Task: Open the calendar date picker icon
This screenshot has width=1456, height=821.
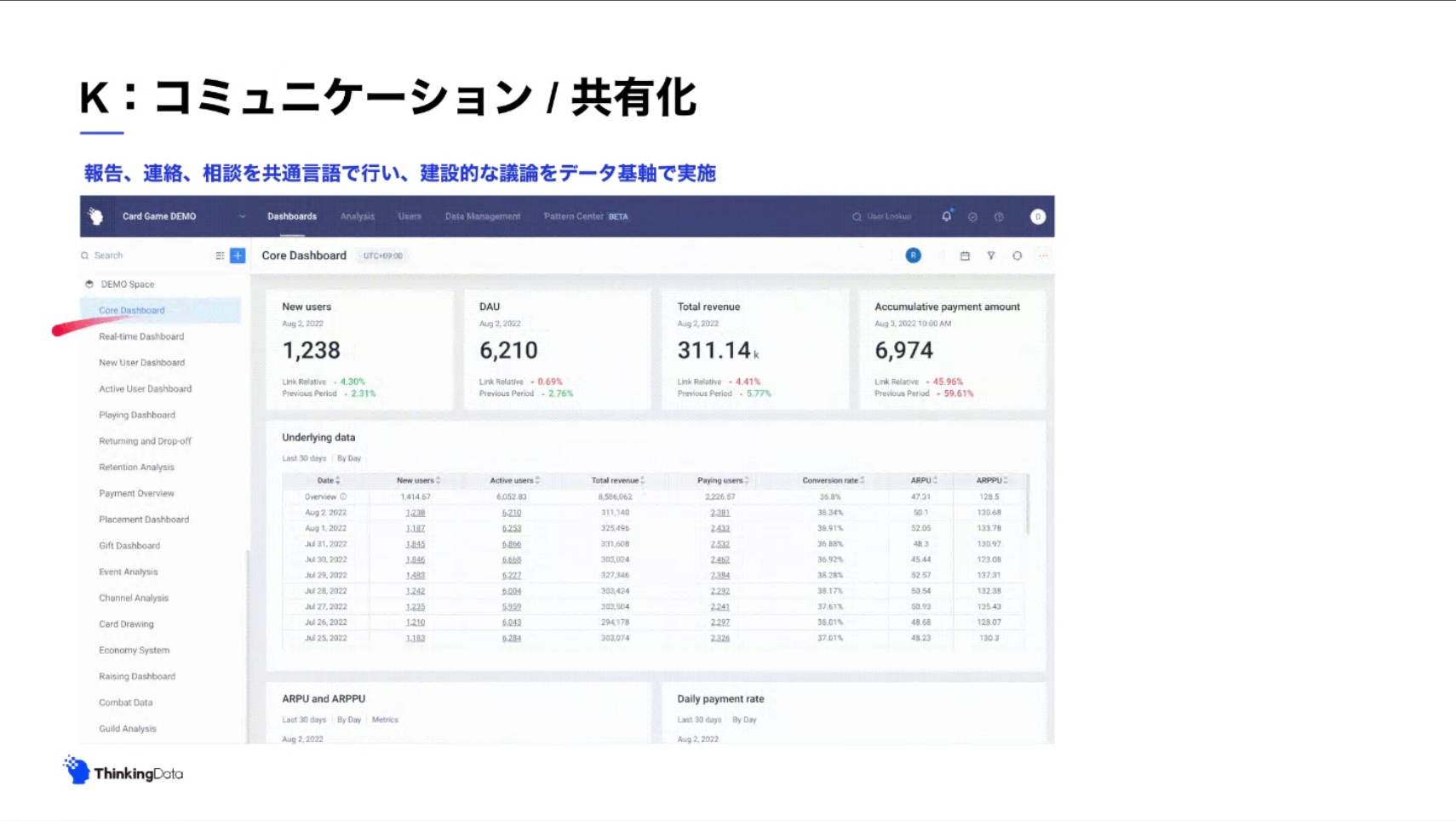Action: (965, 255)
